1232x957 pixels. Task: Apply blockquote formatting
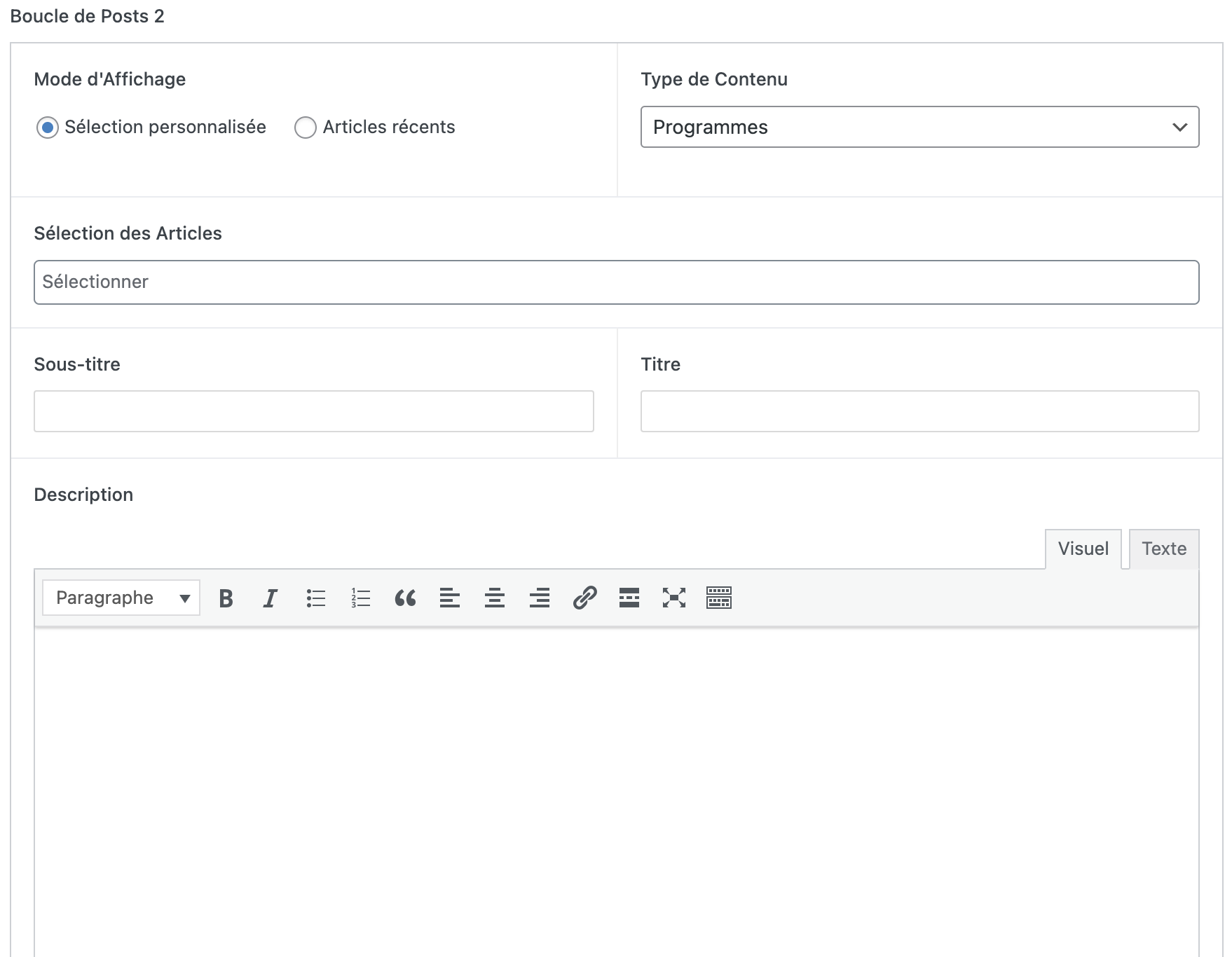click(405, 598)
